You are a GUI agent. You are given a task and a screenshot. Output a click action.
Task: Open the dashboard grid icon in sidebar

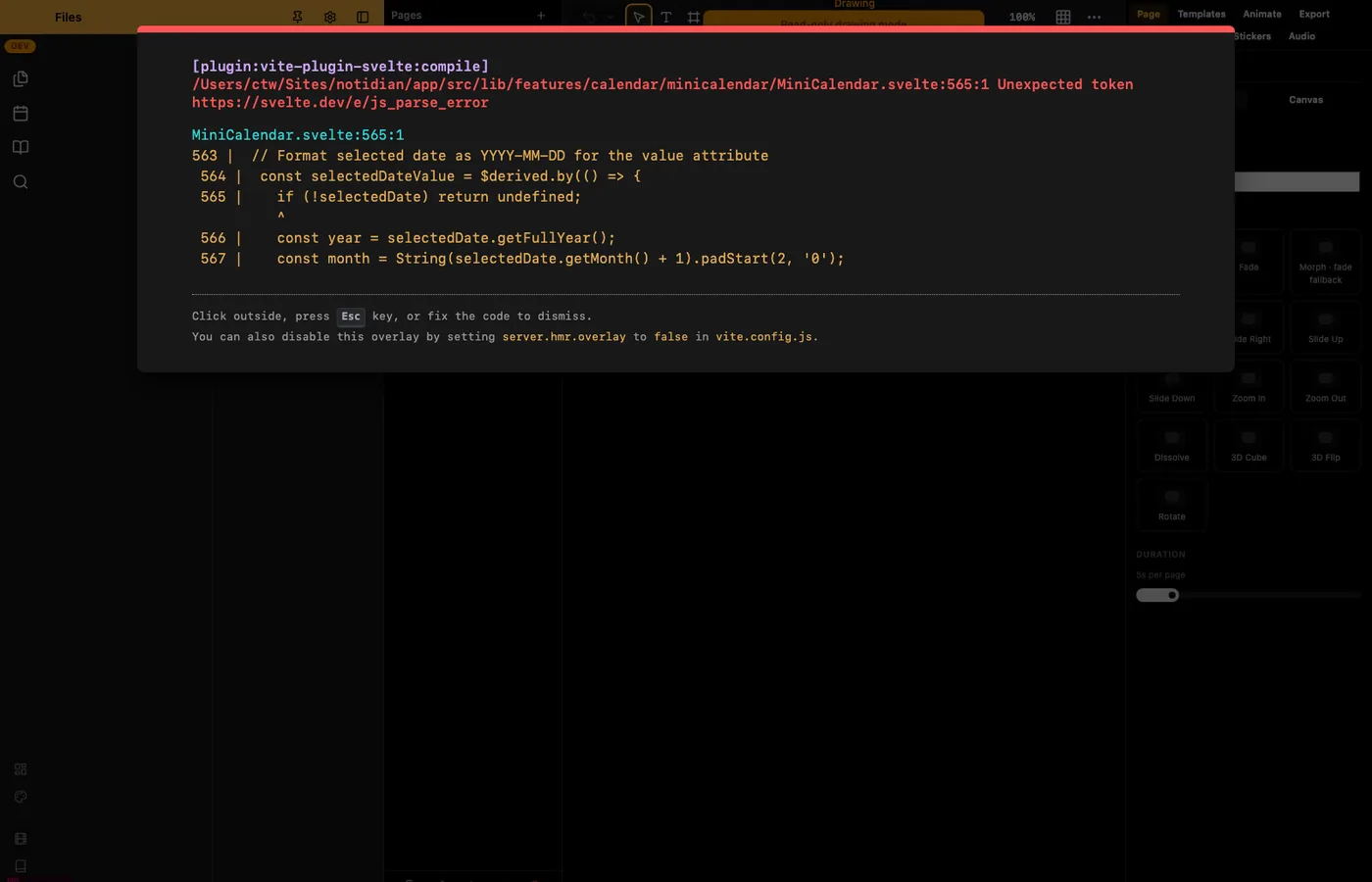click(x=21, y=769)
